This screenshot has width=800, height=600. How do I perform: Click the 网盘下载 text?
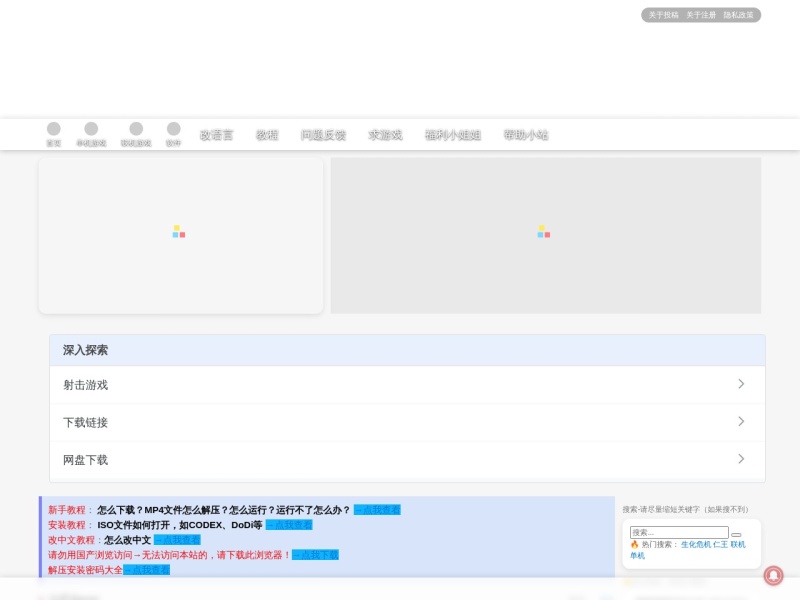tap(86, 460)
